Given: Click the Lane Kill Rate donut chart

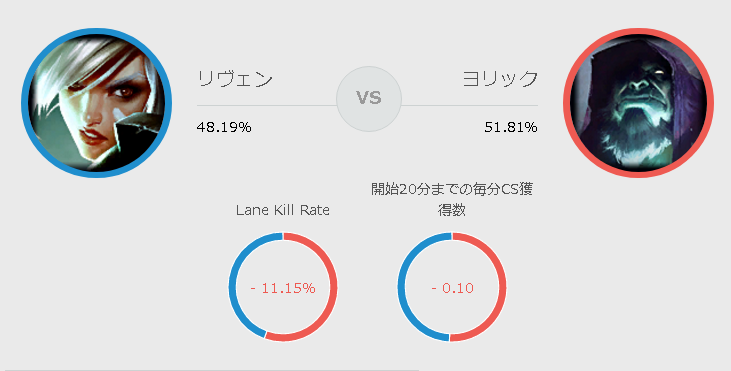Looking at the screenshot, I should click(283, 287).
